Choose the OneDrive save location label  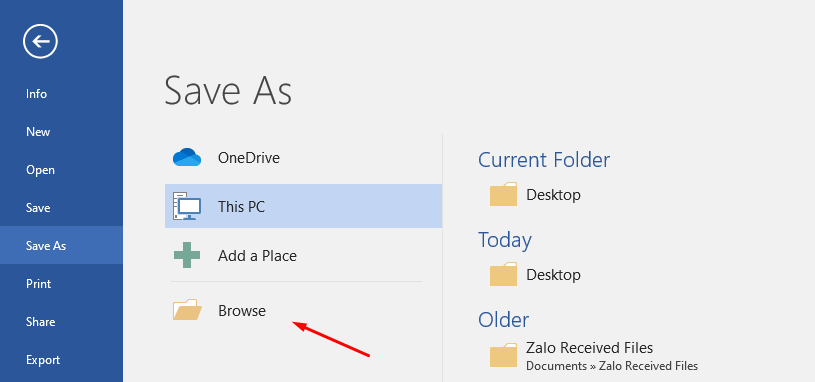248,158
